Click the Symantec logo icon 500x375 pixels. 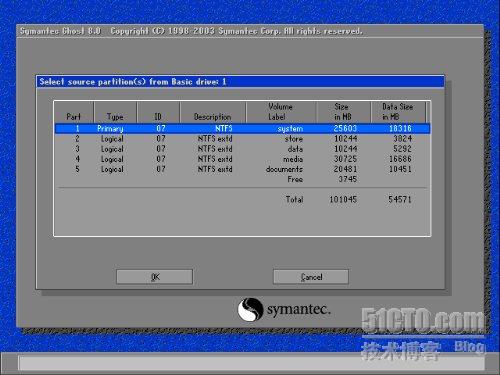pos(250,309)
